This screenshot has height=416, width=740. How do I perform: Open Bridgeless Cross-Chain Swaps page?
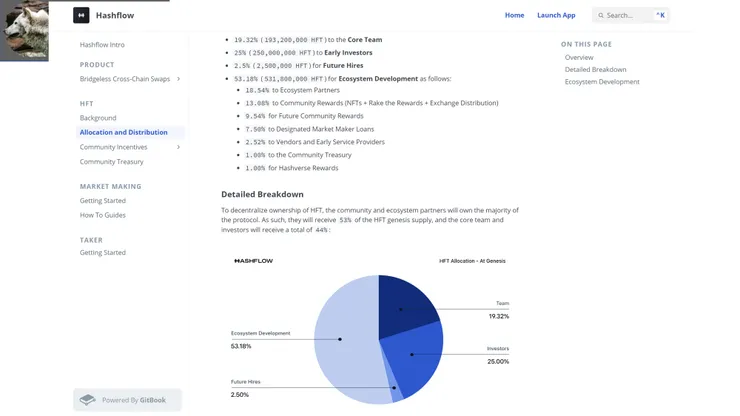pos(125,79)
